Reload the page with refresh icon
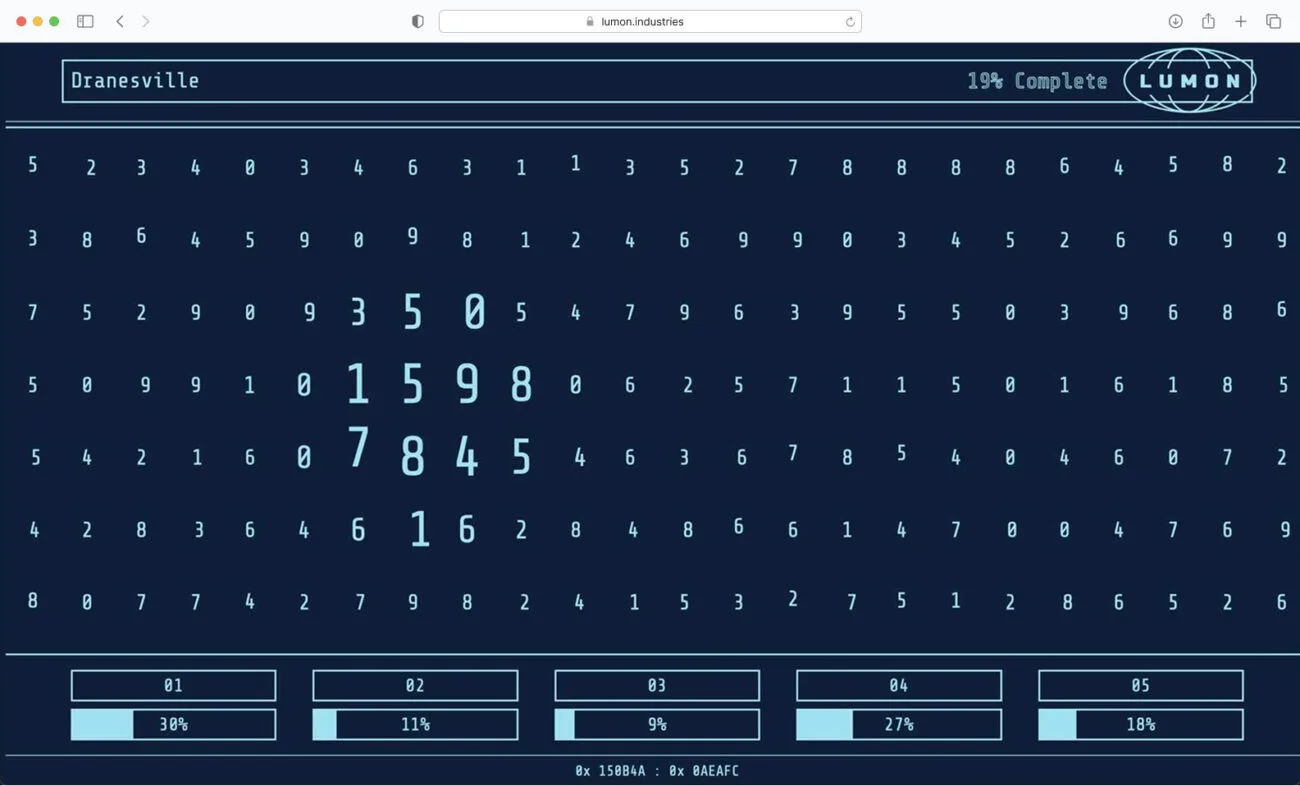Viewport: 1300px width, 786px height. (850, 21)
